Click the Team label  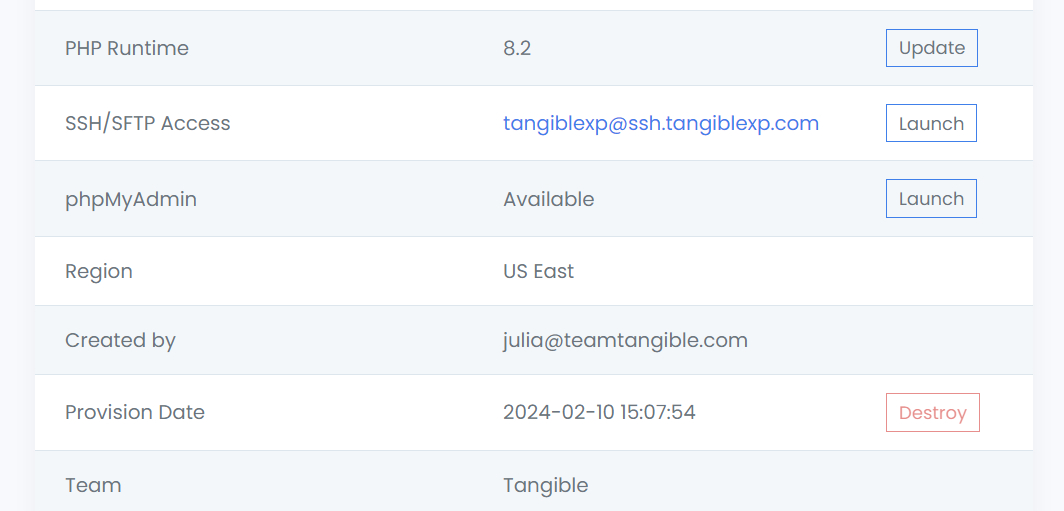click(x=93, y=485)
